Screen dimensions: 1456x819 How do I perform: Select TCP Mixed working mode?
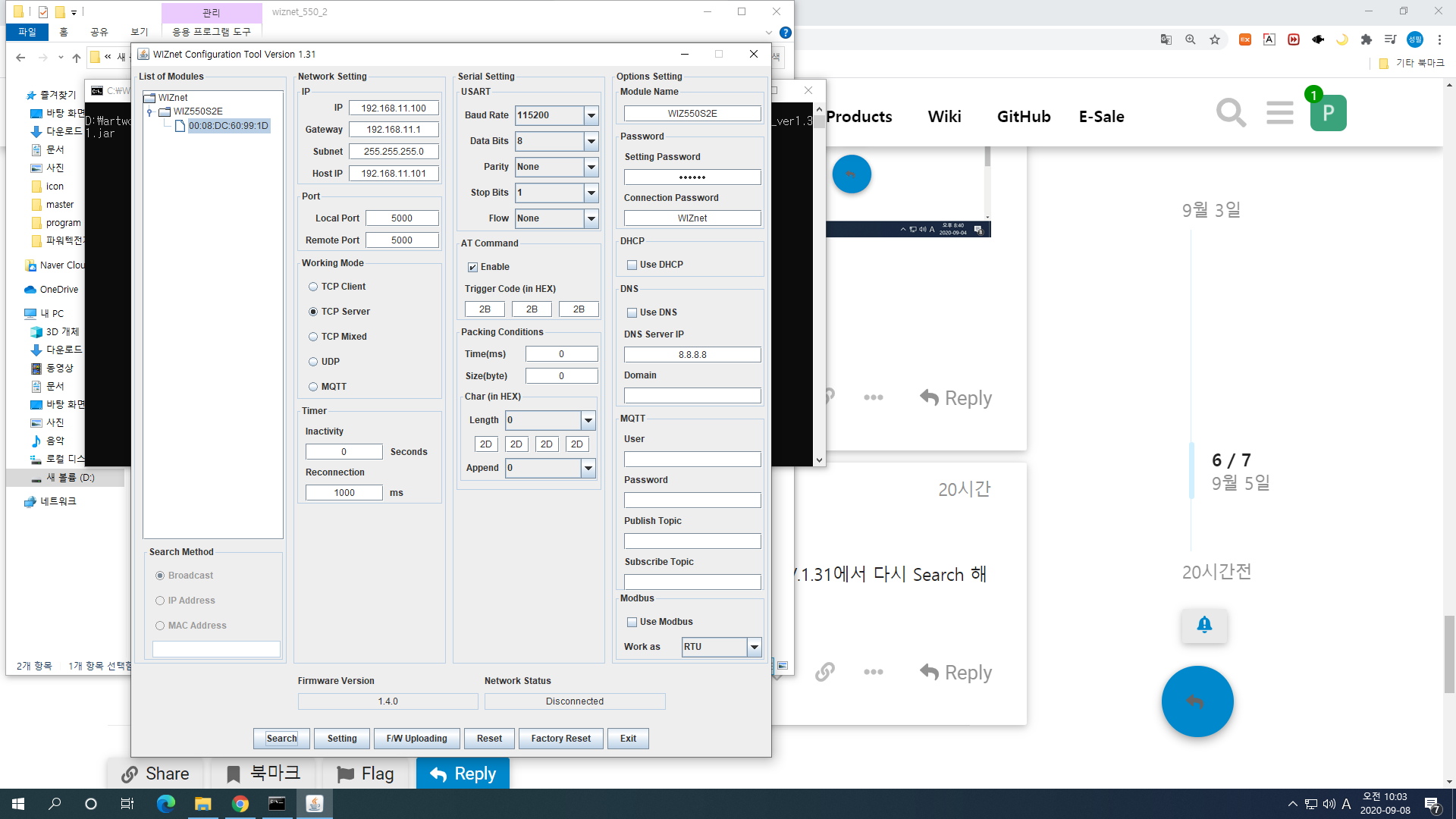pos(313,337)
